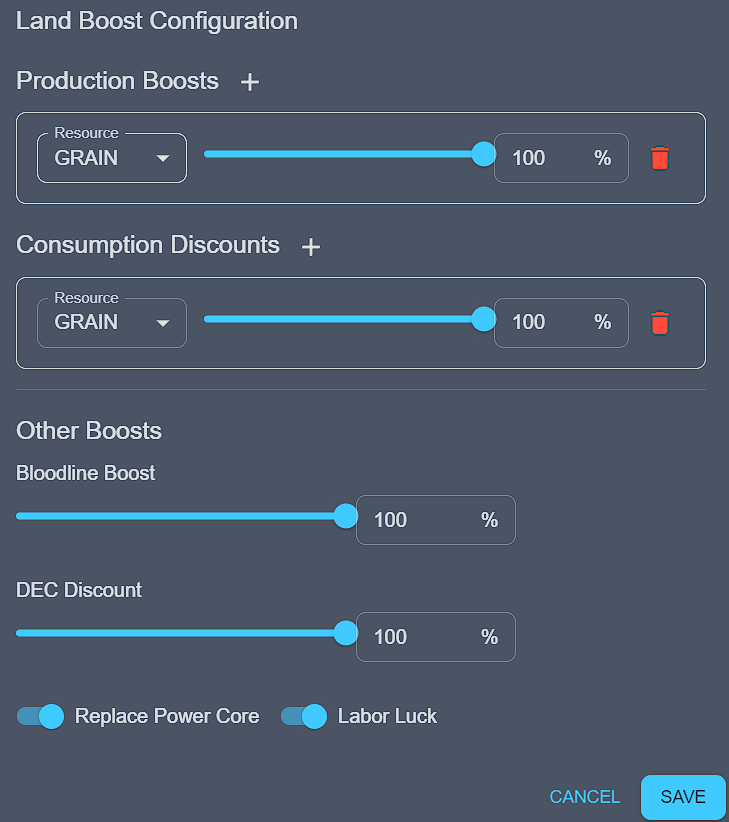Cancel the land boost configuration
This screenshot has height=822, width=729.
(x=585, y=797)
